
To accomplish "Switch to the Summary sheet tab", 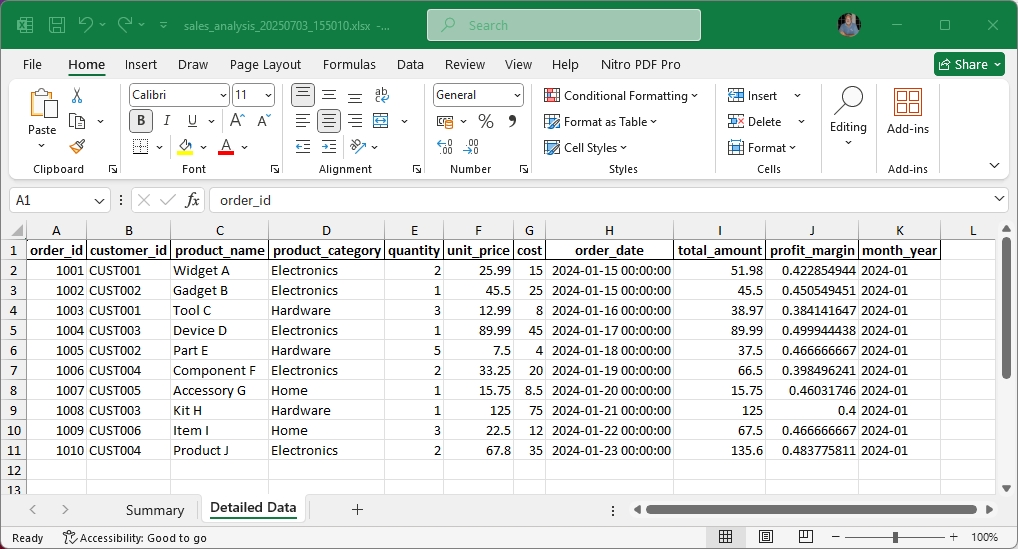I will 155,510.
